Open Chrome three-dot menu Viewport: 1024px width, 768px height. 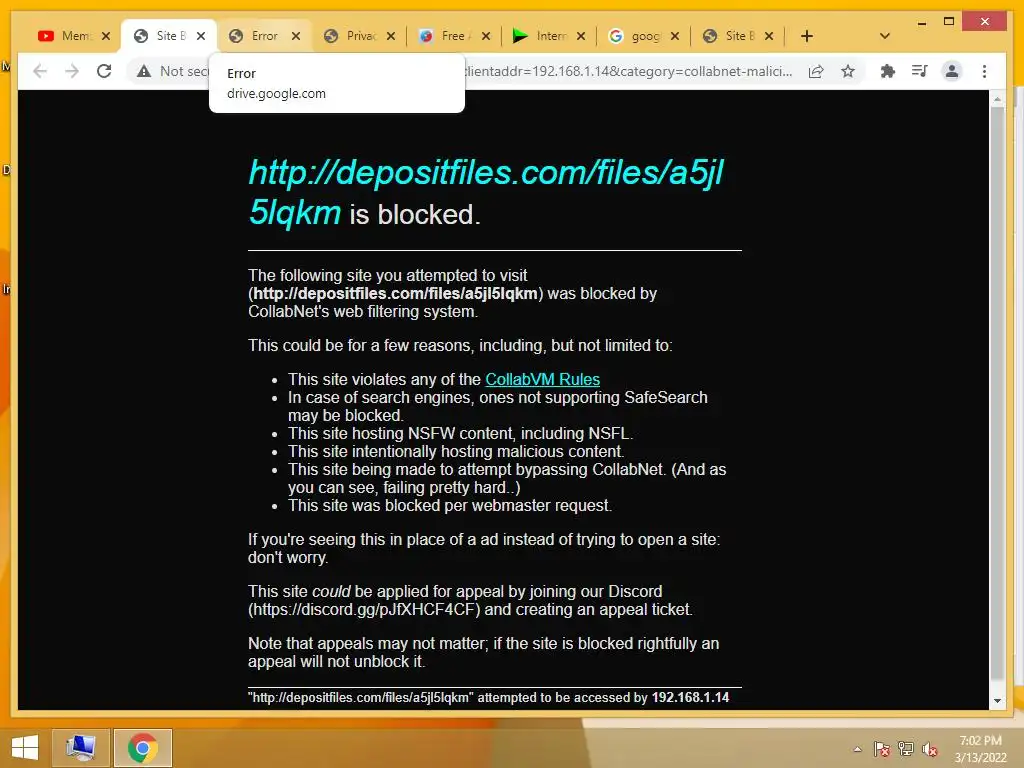[984, 71]
